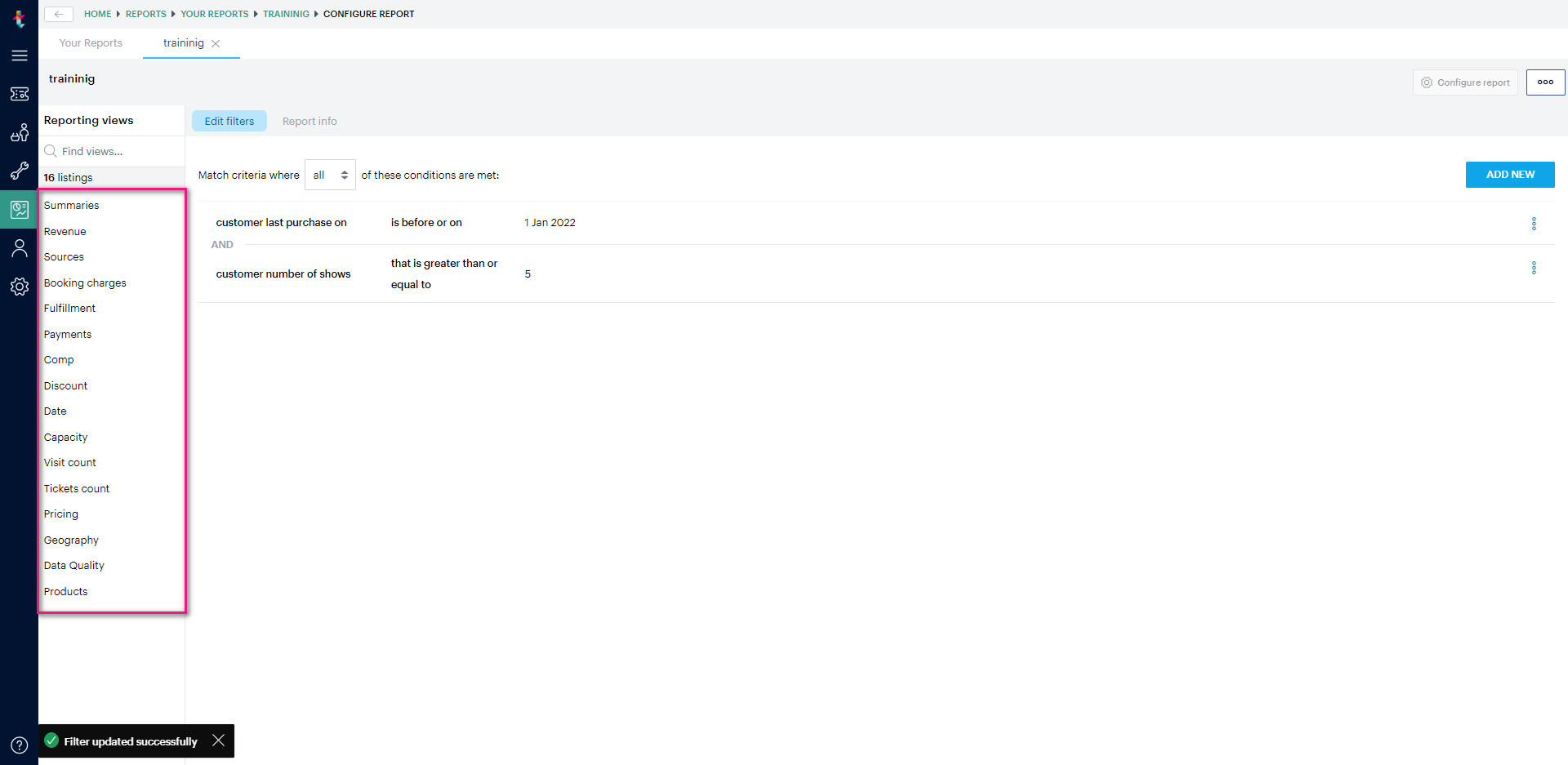Select the Payments reporting view
Screen dimensions: 1568x765
pyautogui.click(x=68, y=335)
